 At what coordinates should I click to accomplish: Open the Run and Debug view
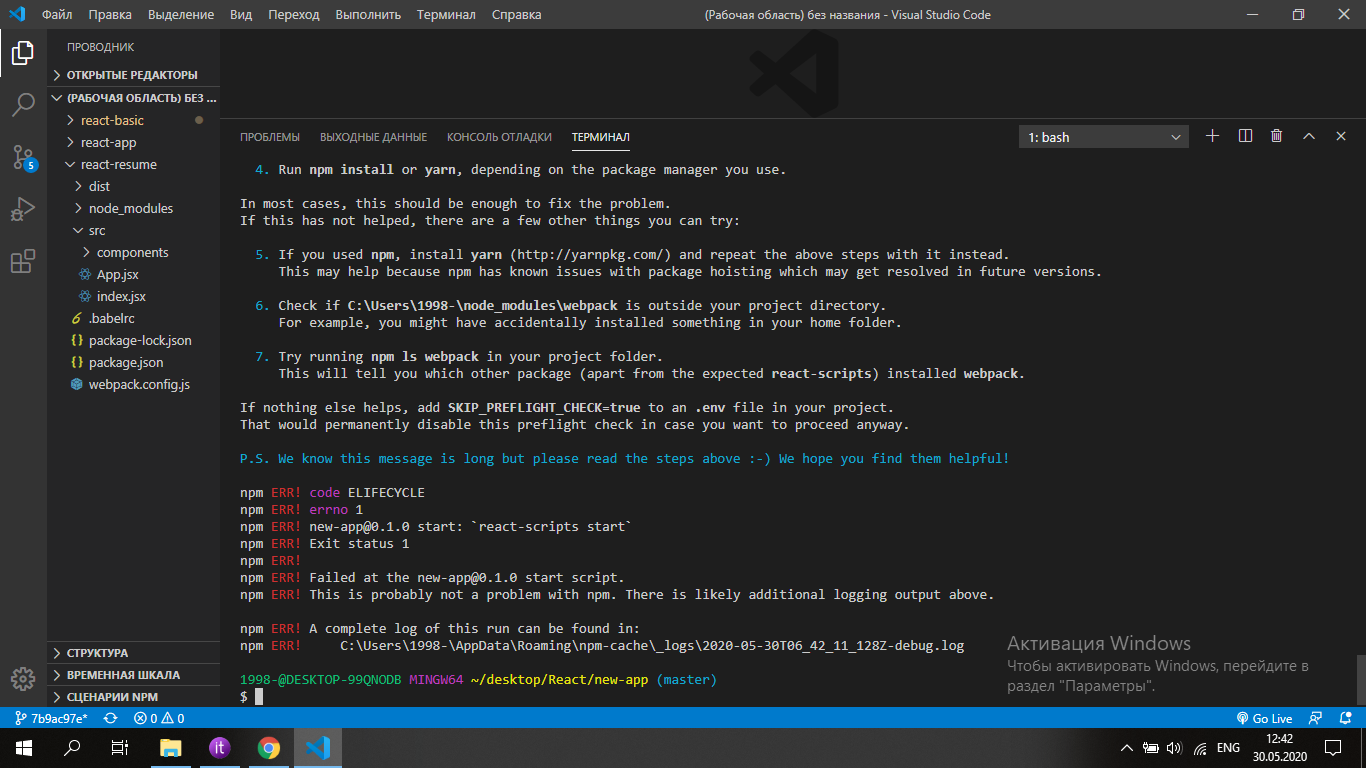tap(23, 209)
